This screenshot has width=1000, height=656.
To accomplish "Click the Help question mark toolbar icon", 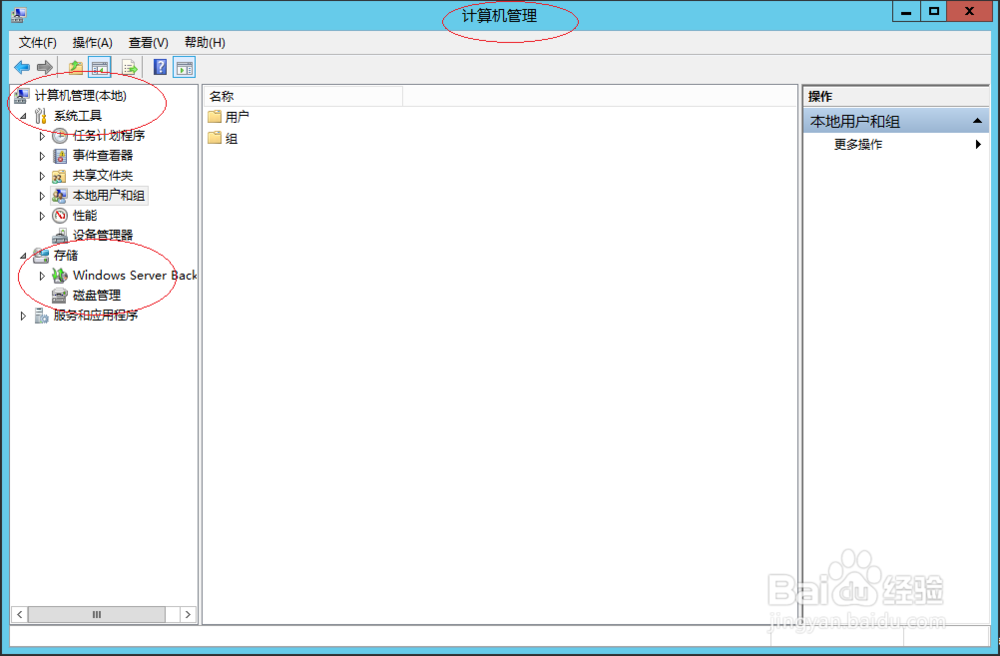I will (x=160, y=67).
